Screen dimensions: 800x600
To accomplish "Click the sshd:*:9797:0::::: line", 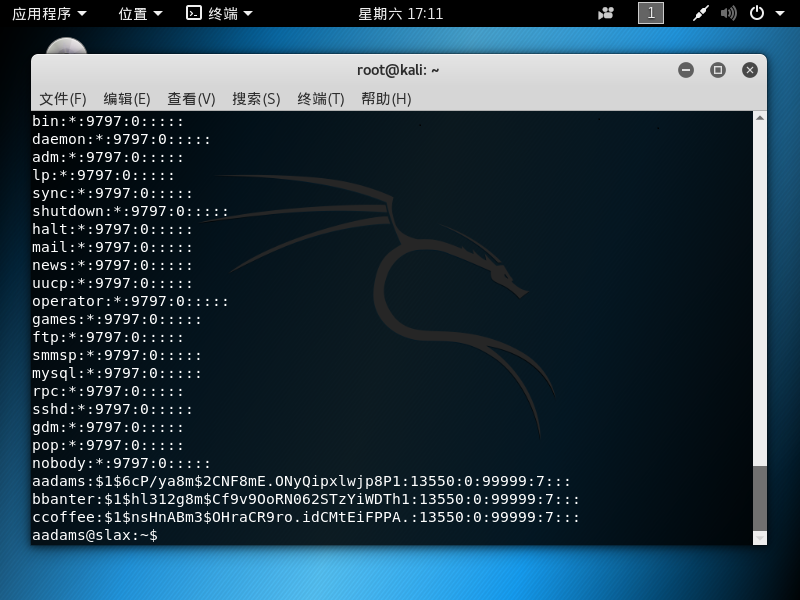I will pyautogui.click(x=112, y=409).
